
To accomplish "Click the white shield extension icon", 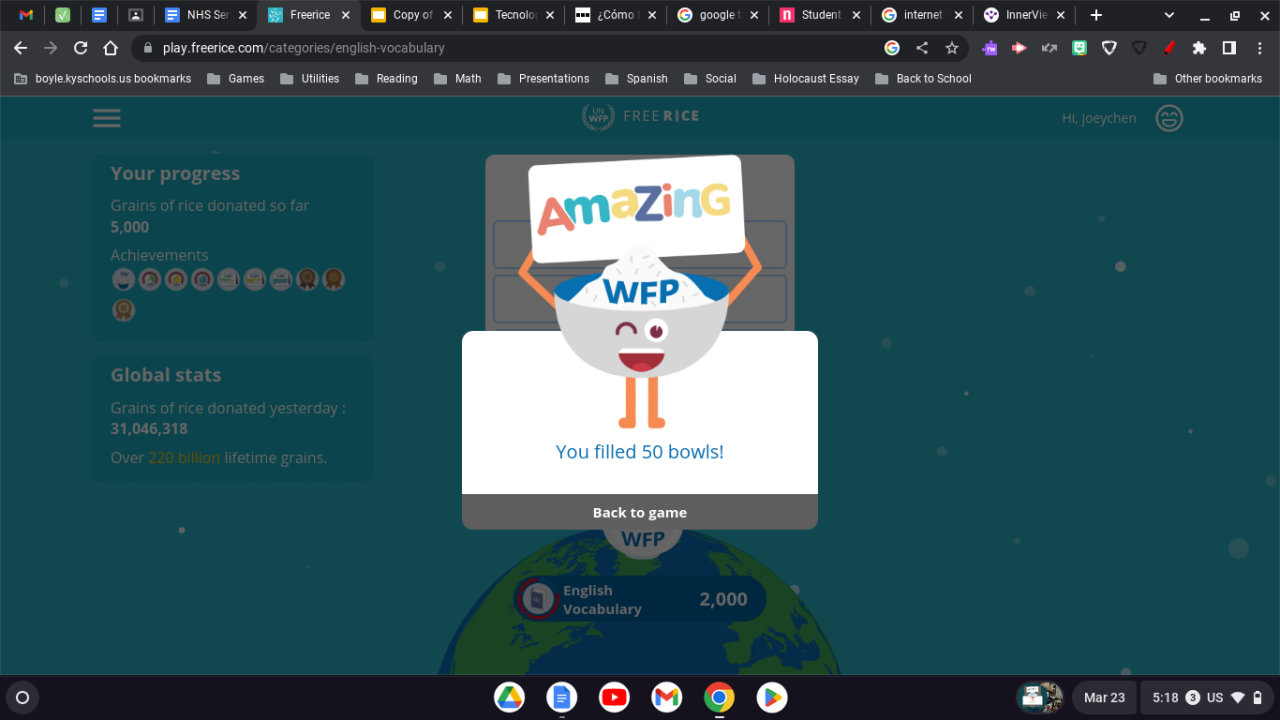I will point(1109,48).
